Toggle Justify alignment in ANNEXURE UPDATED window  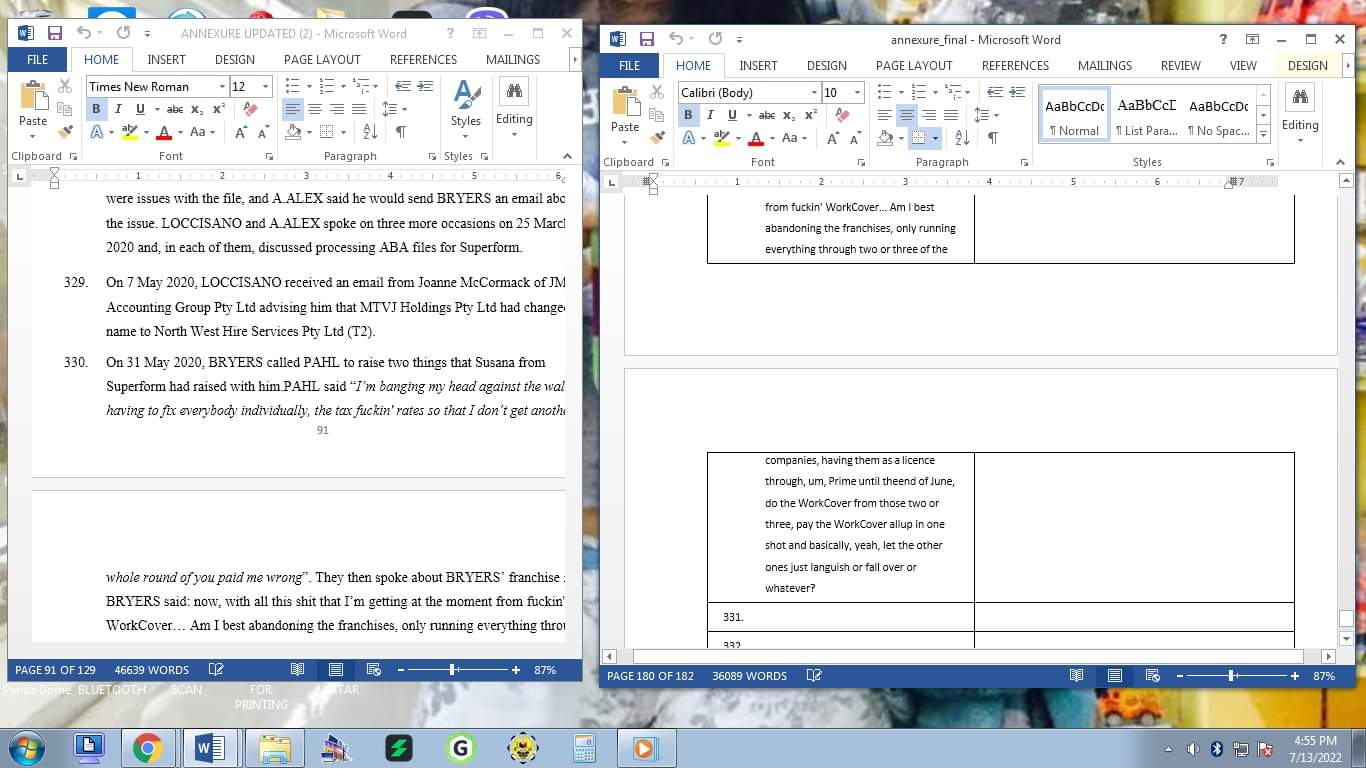tap(359, 109)
